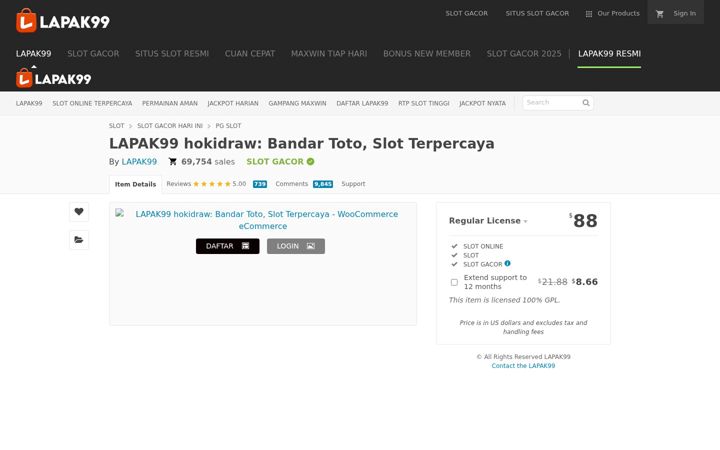The width and height of the screenshot is (720, 450).
Task: Open the Comments tab
Action: (x=292, y=184)
